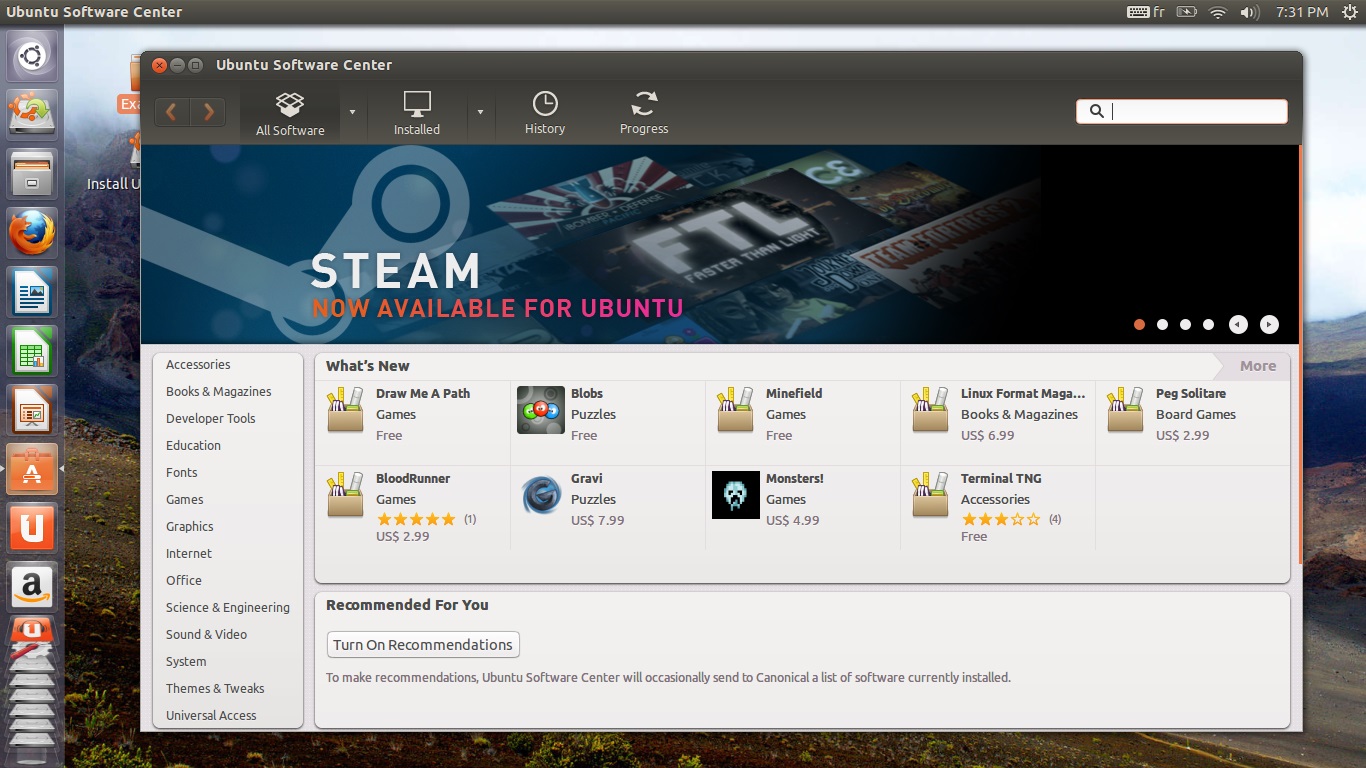Open the Draw Me A Path app icon
The height and width of the screenshot is (768, 1366).
(345, 409)
